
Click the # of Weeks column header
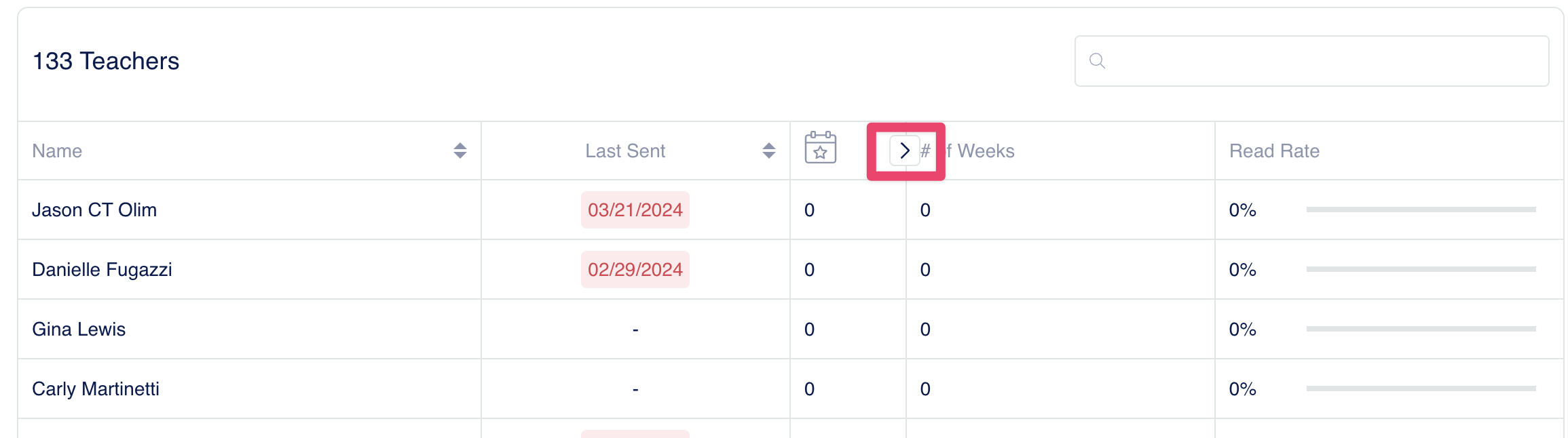(984, 151)
